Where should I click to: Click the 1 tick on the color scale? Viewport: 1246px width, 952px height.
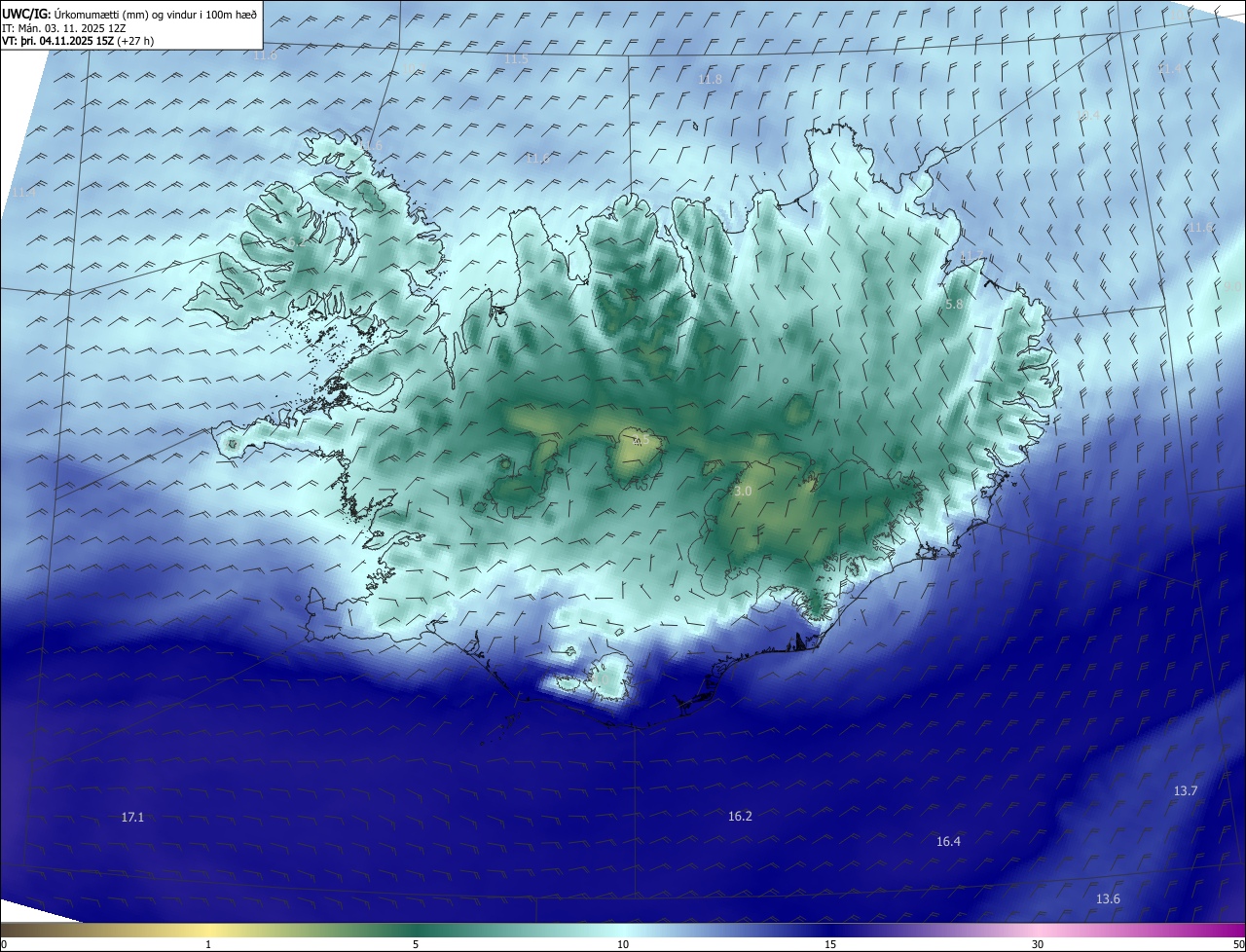208,944
